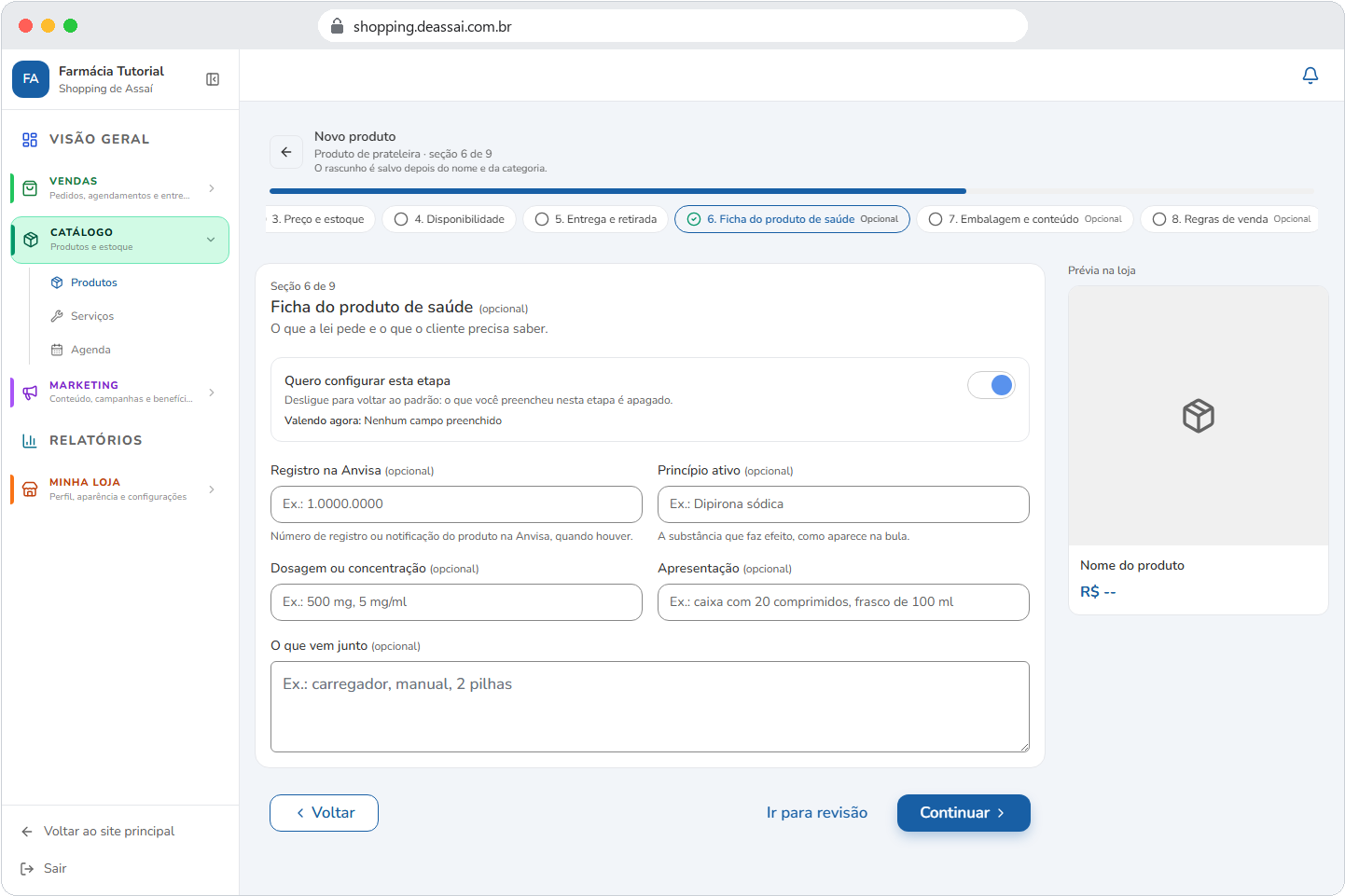Screen dimensions: 1345x896
Task: Open Agenda in the sidebar
Action: [x=90, y=350]
